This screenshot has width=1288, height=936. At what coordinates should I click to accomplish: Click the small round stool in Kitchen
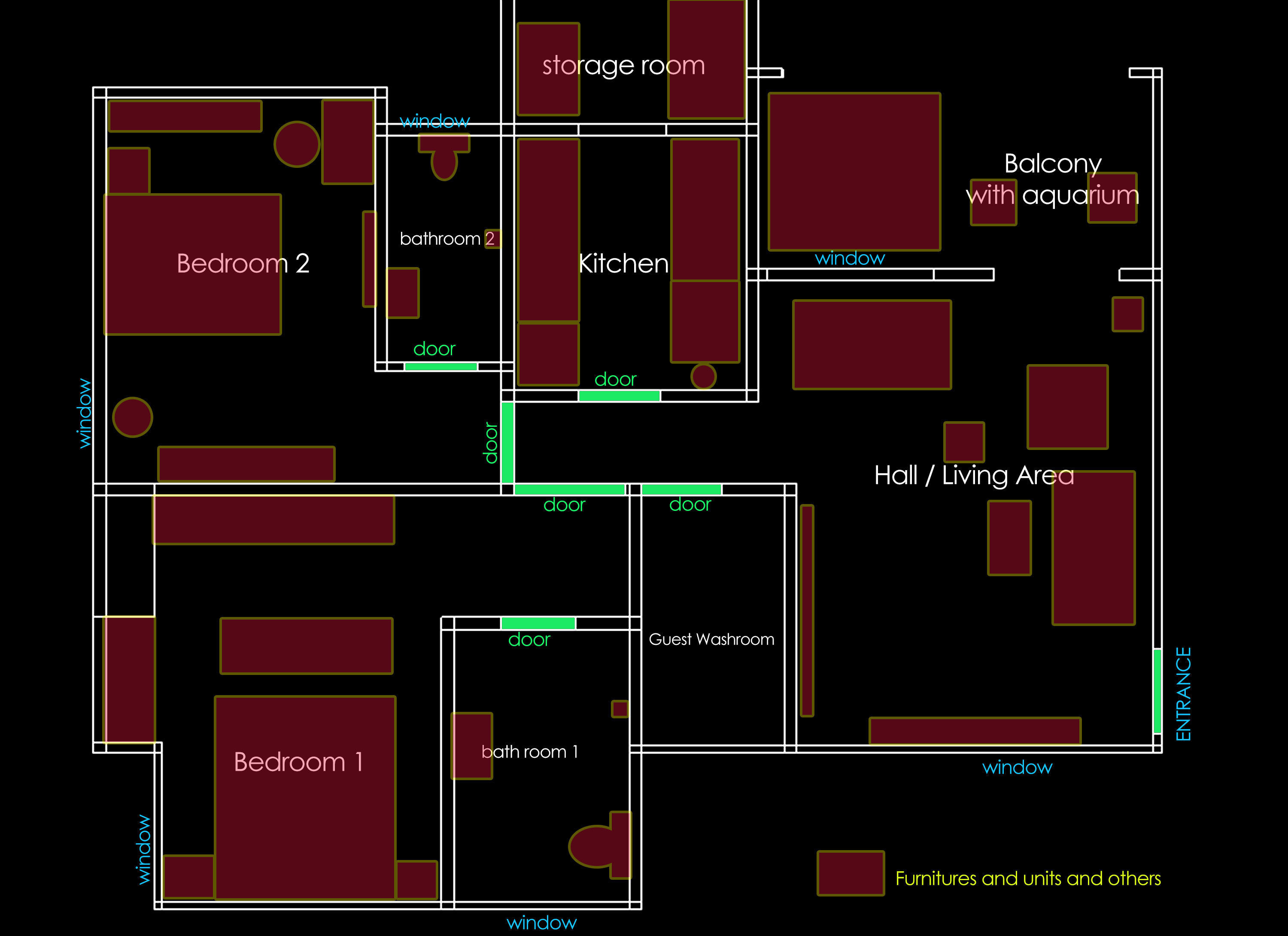[703, 376]
